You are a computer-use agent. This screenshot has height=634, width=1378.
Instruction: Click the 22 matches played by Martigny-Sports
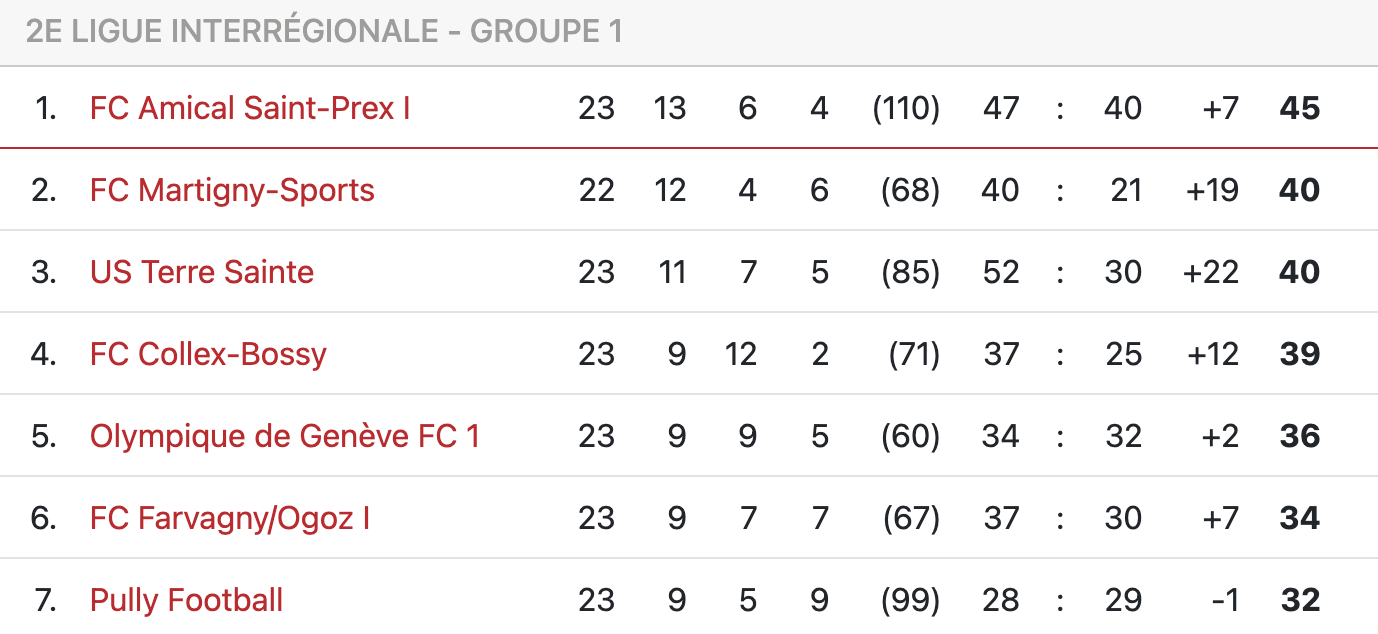(597, 190)
